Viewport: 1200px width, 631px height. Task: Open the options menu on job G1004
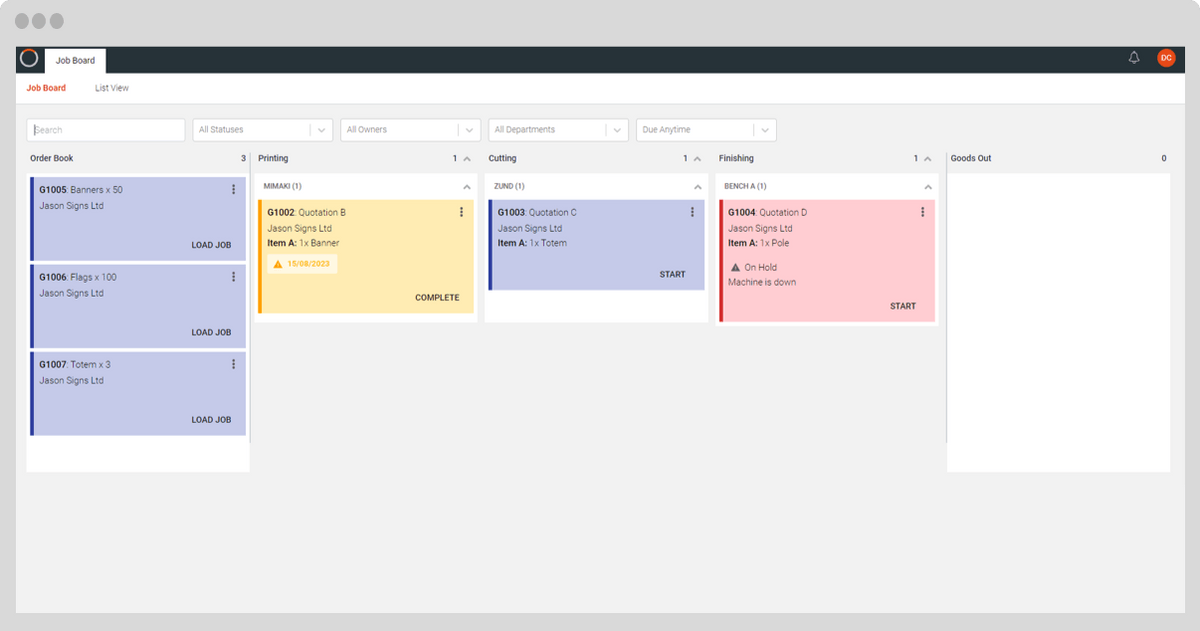(922, 211)
